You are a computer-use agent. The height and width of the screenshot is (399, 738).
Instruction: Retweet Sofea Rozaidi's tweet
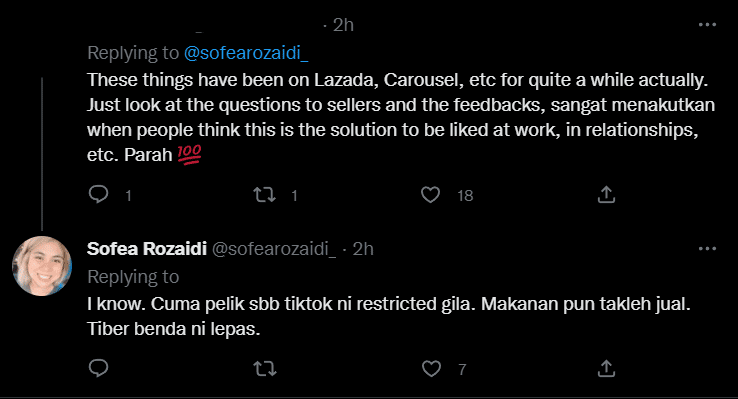[265, 368]
